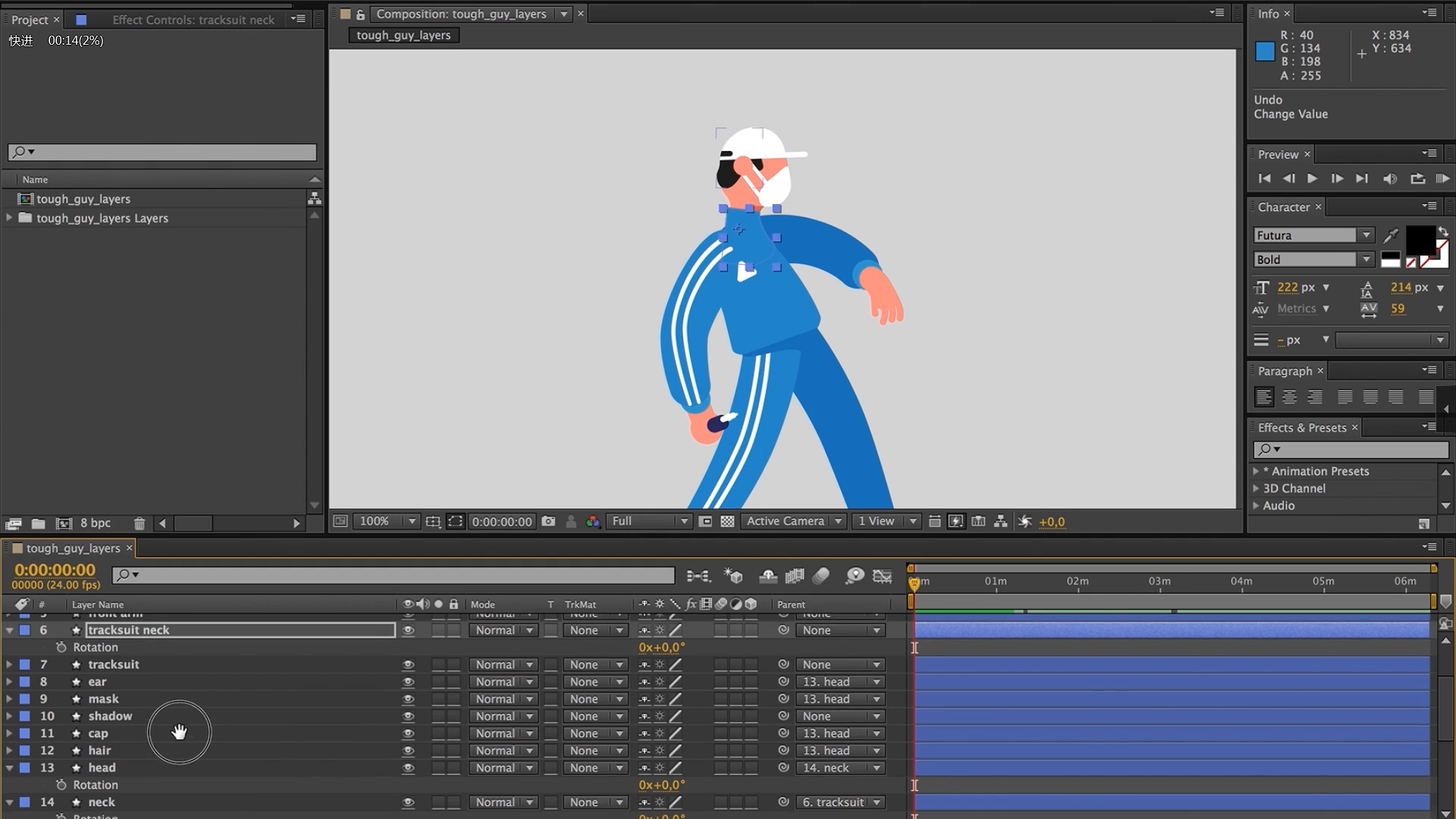Image resolution: width=1456 pixels, height=819 pixels.
Task: Open interpret footage icon in Project panel
Action: pyautogui.click(x=13, y=523)
